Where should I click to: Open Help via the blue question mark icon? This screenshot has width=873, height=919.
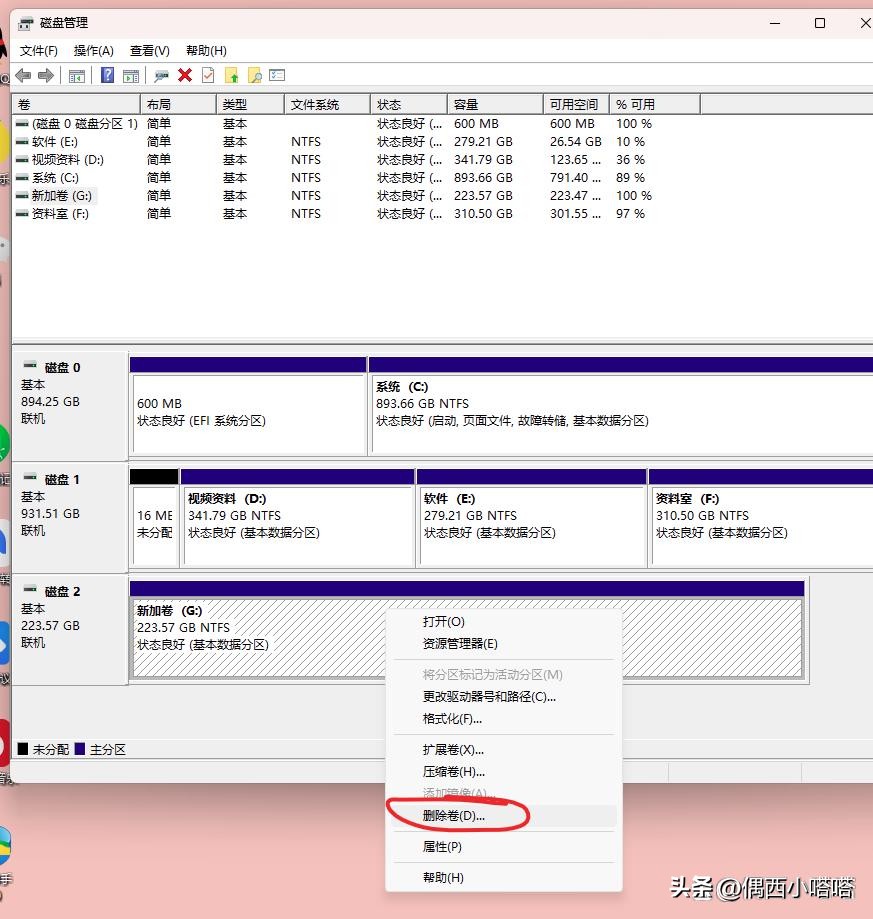click(107, 75)
